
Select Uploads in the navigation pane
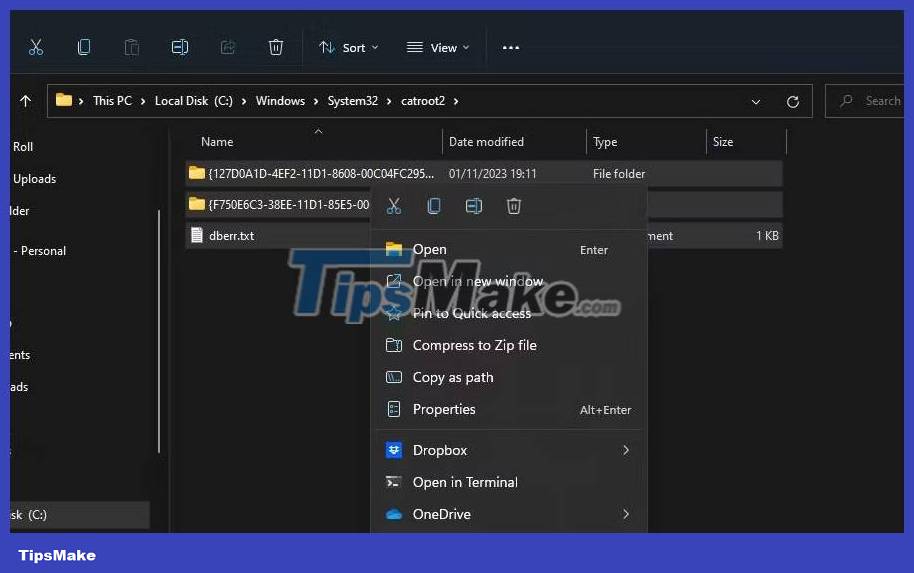[34, 179]
